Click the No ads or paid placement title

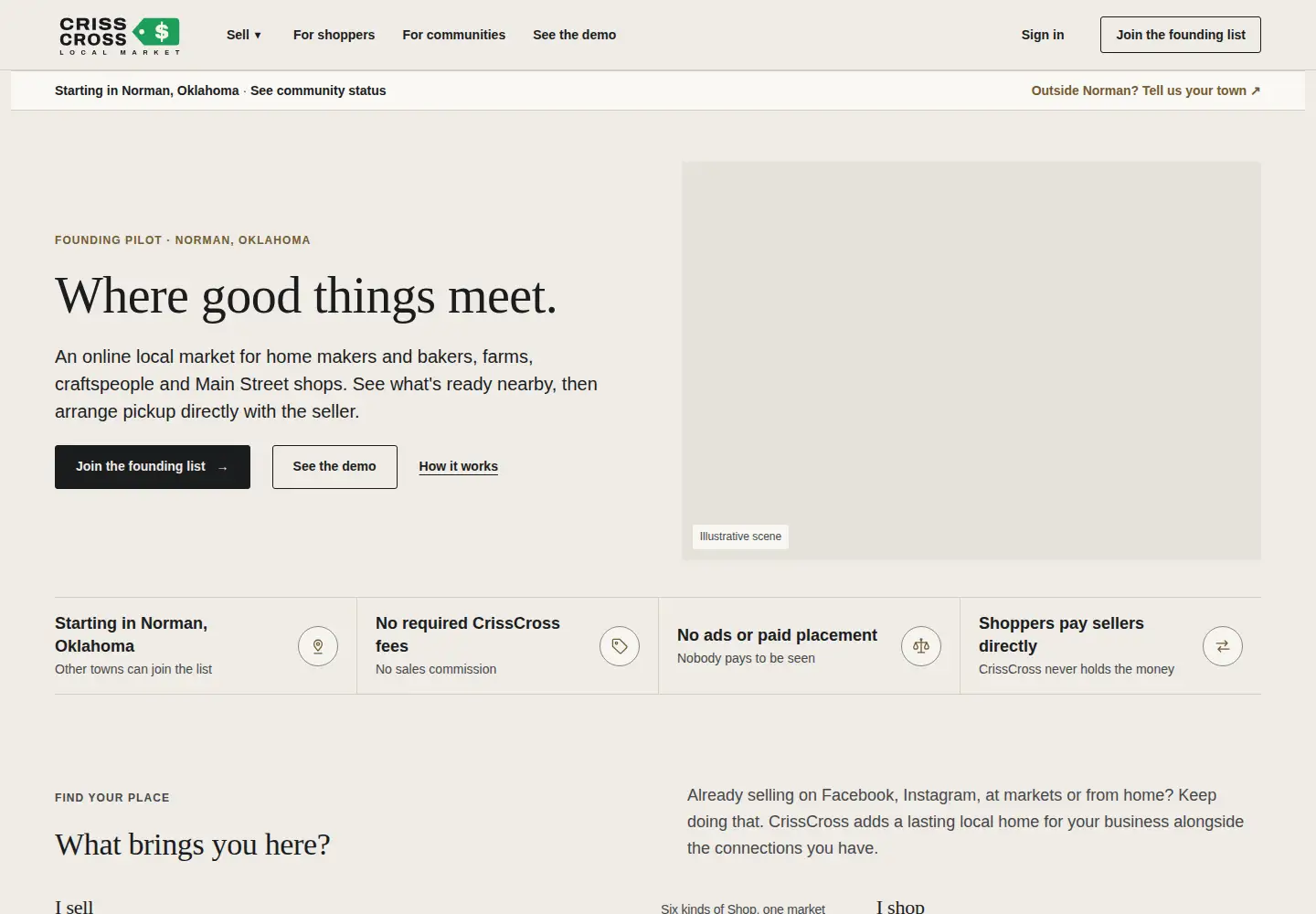777,635
